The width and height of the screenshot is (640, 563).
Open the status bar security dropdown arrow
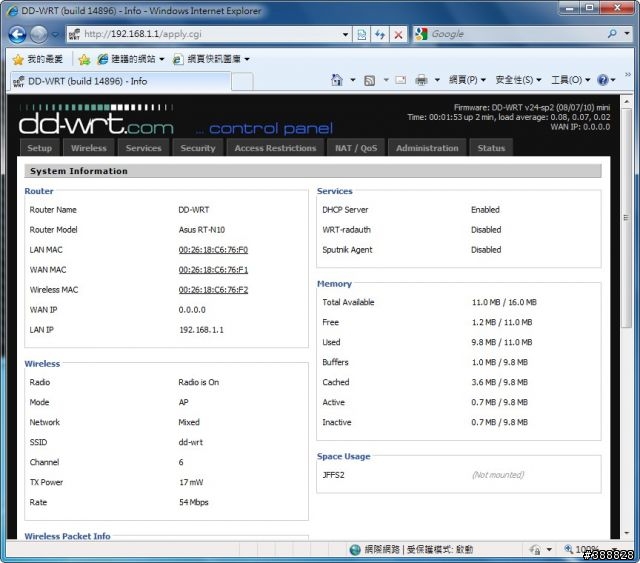click(549, 550)
